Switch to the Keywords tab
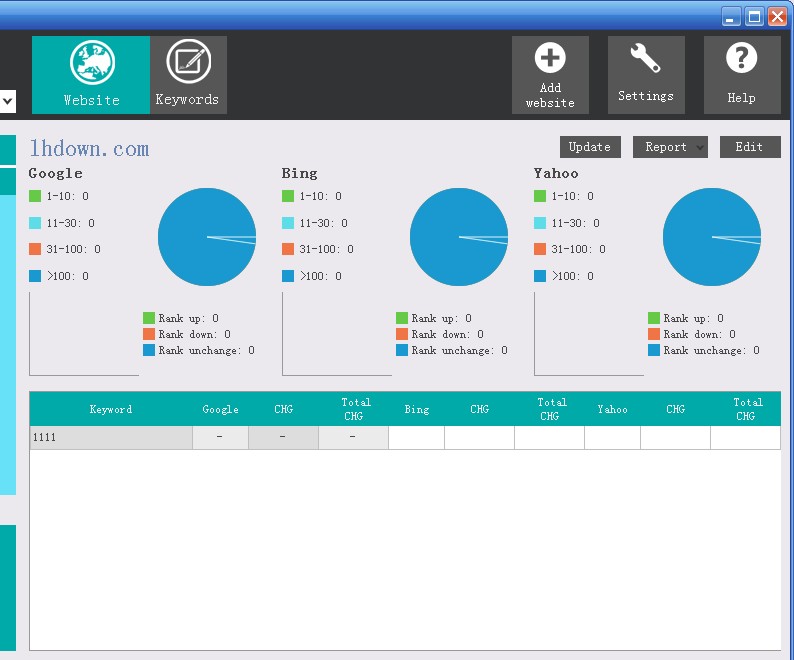This screenshot has width=794, height=660. [188, 75]
